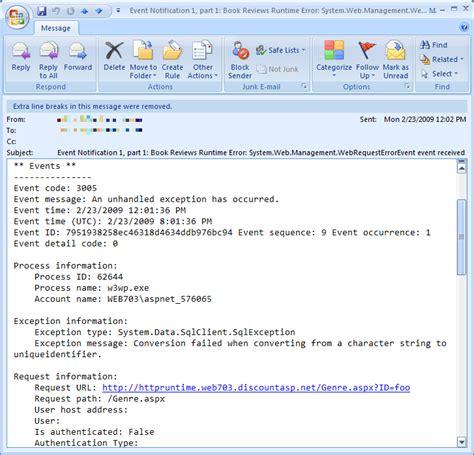Screen dimensions: 474x455
Task: Click the 'Extra line breaks' information bar
Action: tap(237, 106)
